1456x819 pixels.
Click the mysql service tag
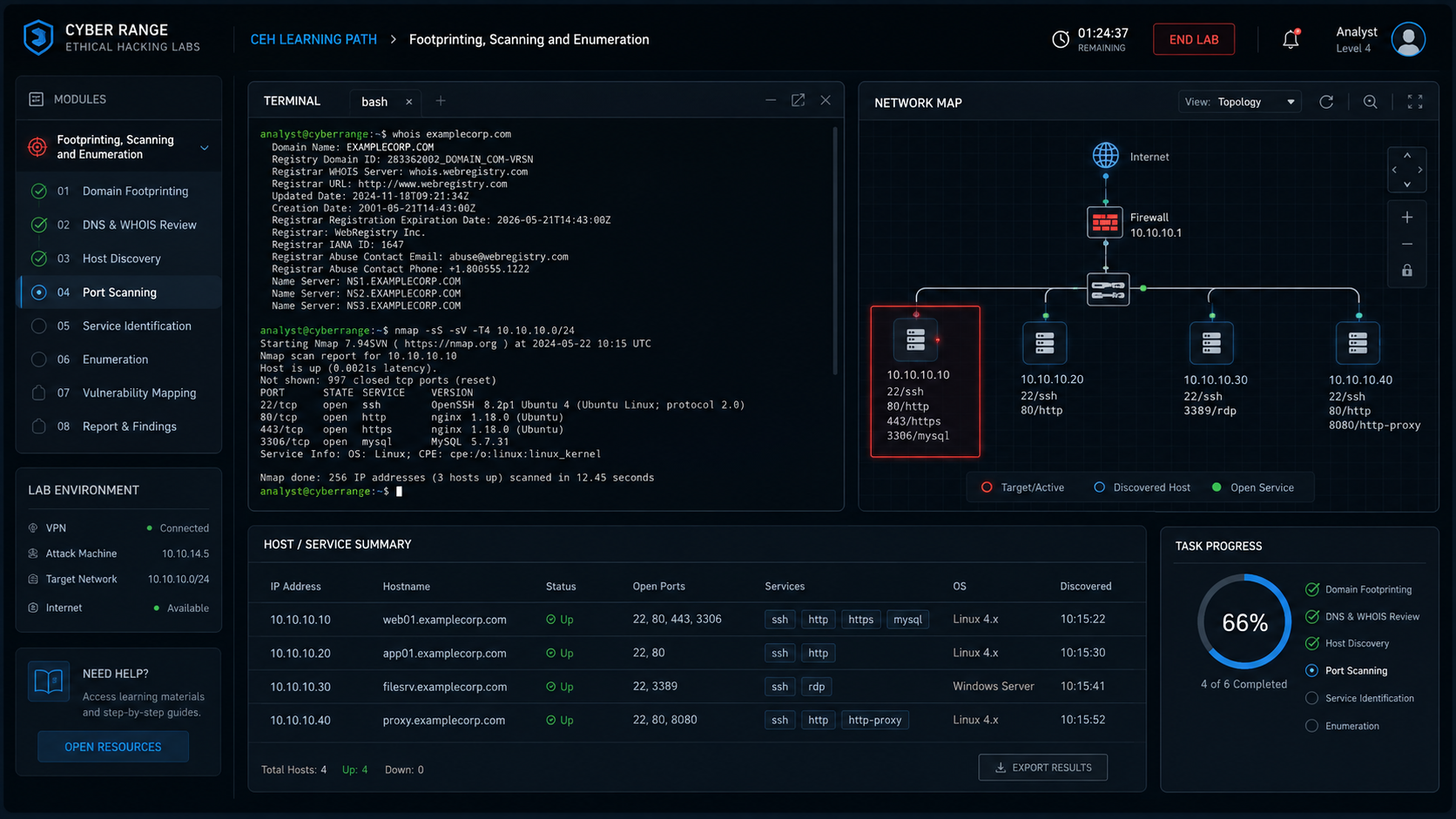coord(907,620)
